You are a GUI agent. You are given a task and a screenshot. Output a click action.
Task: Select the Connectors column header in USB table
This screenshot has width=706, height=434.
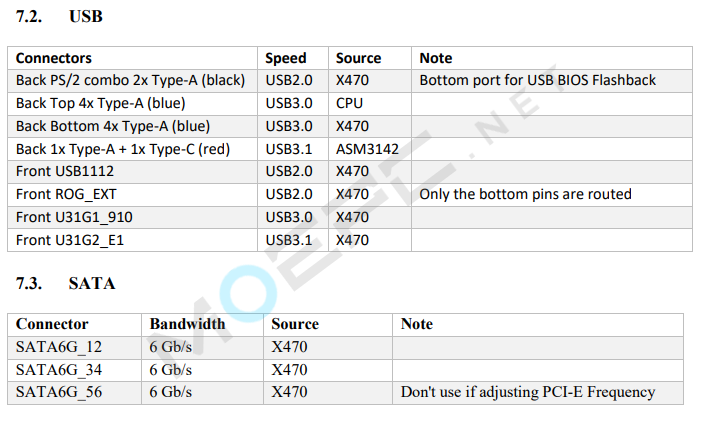click(x=54, y=58)
